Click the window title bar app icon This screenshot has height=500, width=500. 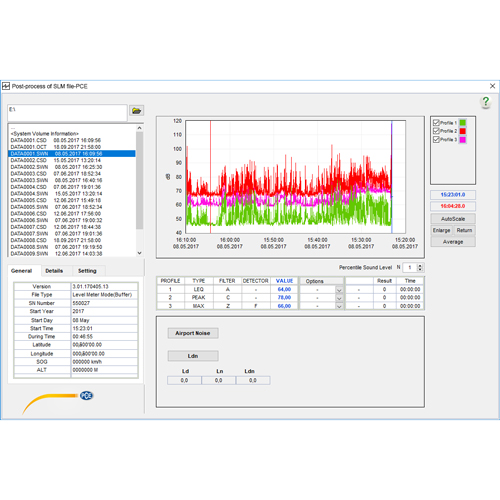click(x=6, y=86)
